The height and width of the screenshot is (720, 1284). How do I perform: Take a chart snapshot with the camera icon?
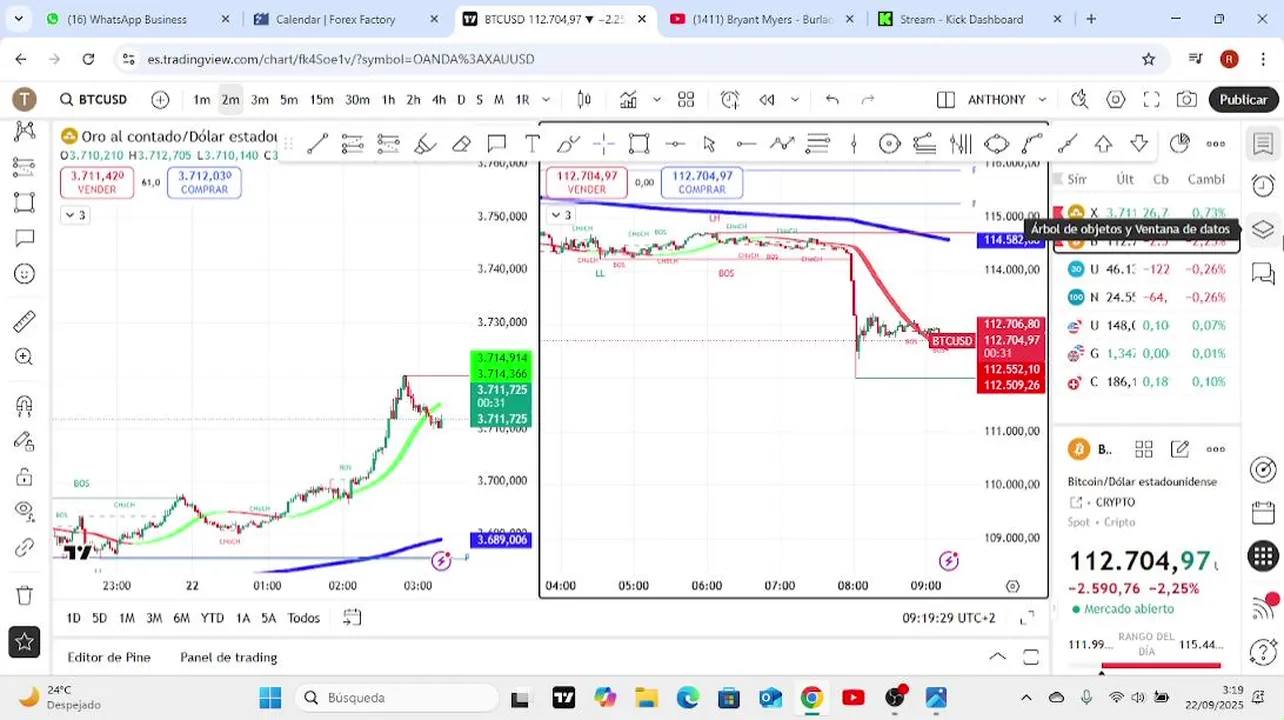pyautogui.click(x=1187, y=99)
